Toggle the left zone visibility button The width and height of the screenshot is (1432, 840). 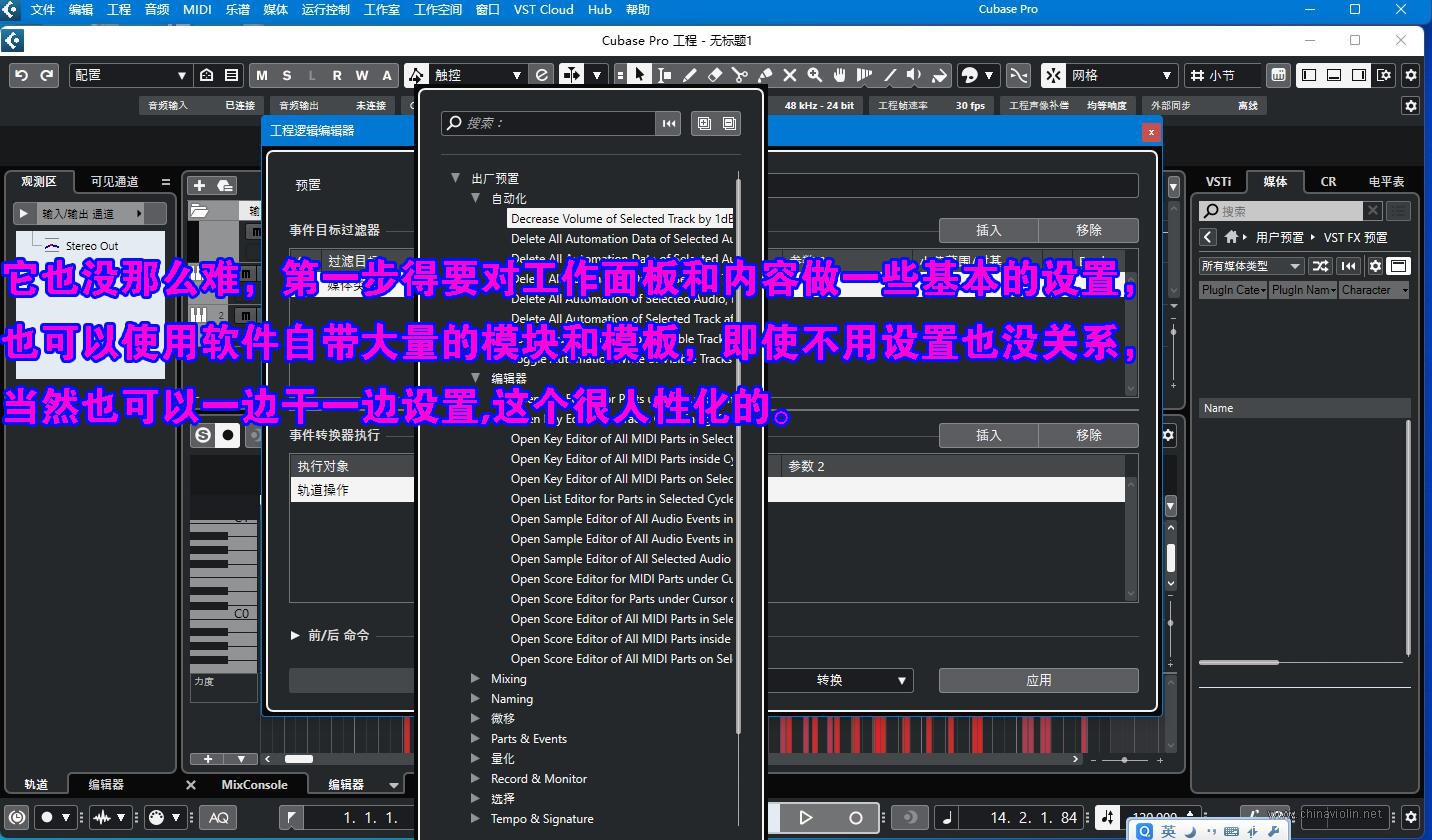pos(1309,75)
